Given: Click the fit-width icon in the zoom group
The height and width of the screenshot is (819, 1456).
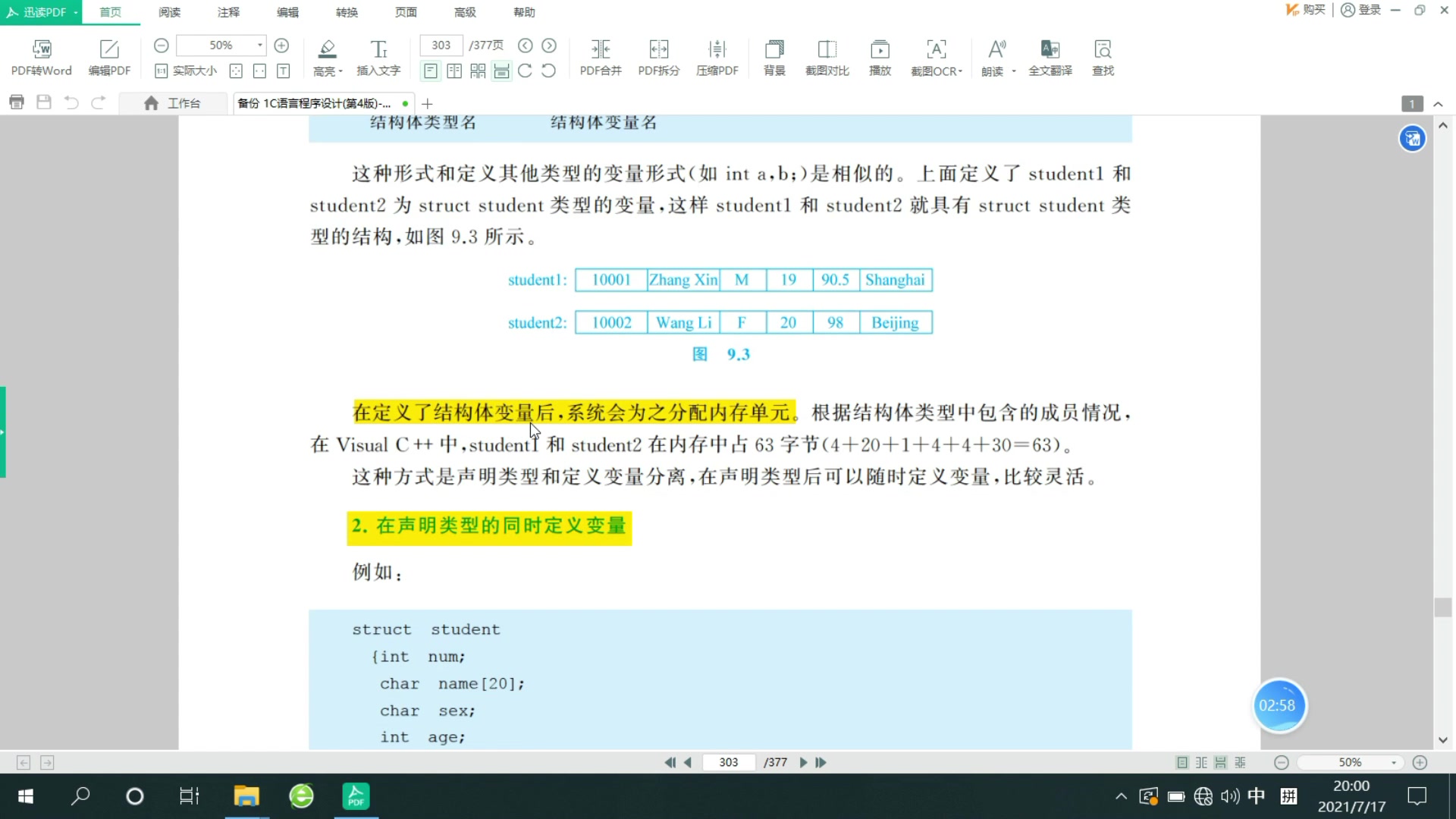Looking at the screenshot, I should click(x=259, y=71).
